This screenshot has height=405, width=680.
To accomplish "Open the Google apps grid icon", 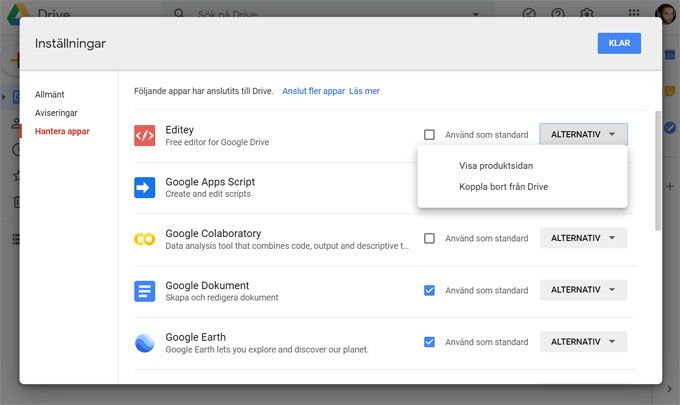I will click(634, 13).
